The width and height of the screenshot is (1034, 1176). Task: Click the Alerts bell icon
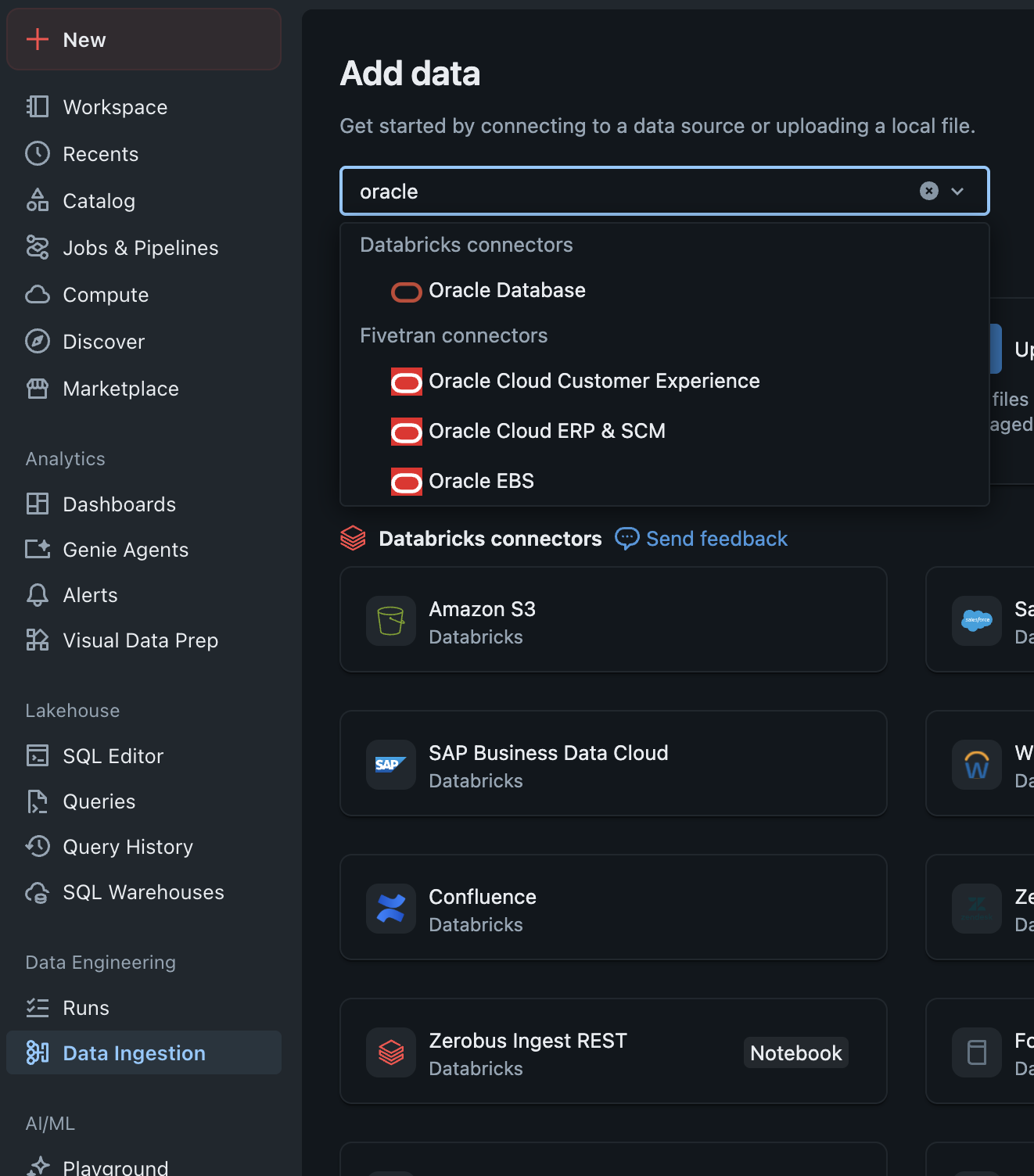coord(38,594)
